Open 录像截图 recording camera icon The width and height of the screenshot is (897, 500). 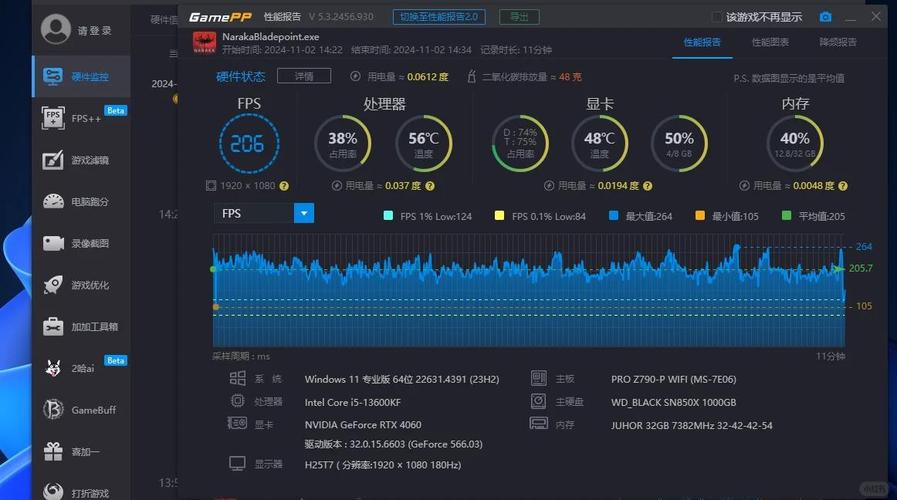[53, 243]
